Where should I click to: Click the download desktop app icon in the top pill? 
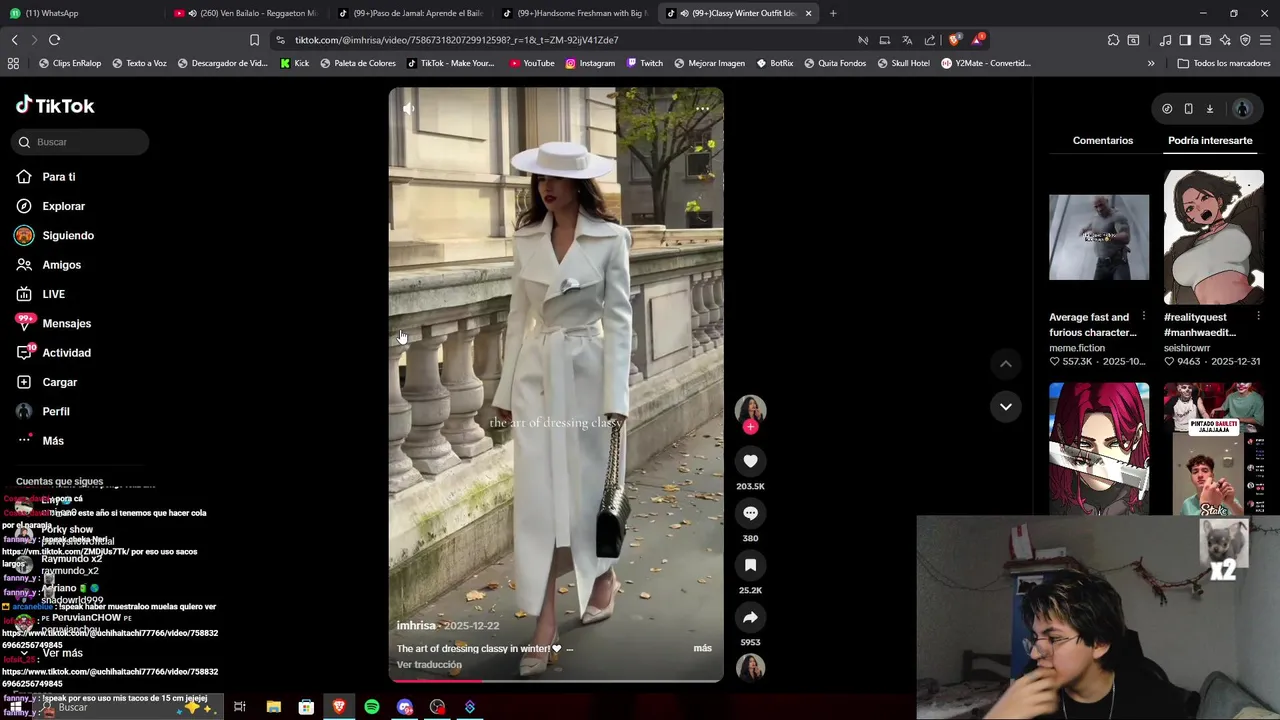click(x=1209, y=109)
